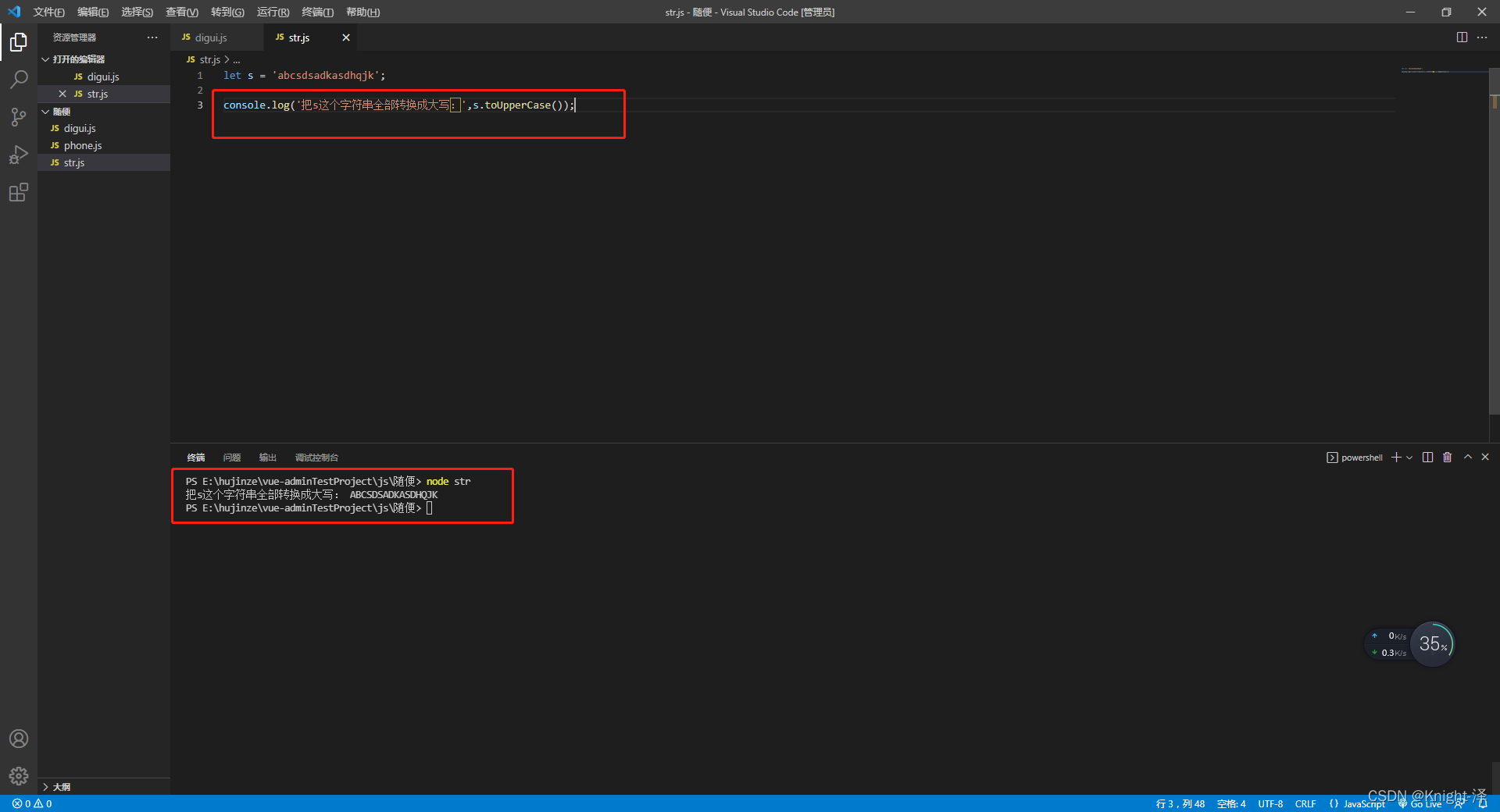Screen dimensions: 1500x812
Task: Start Go Live server
Action: [1420, 803]
